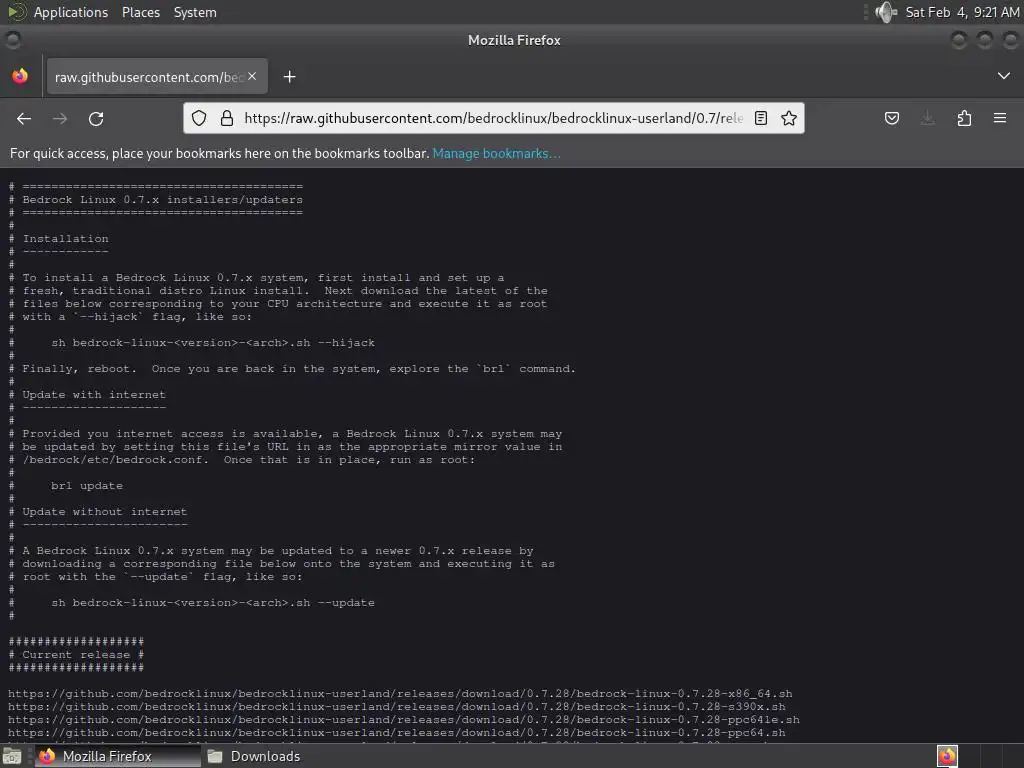1024x768 pixels.
Task: Switch to Mozilla Firefox taskbar button
Action: coord(118,756)
